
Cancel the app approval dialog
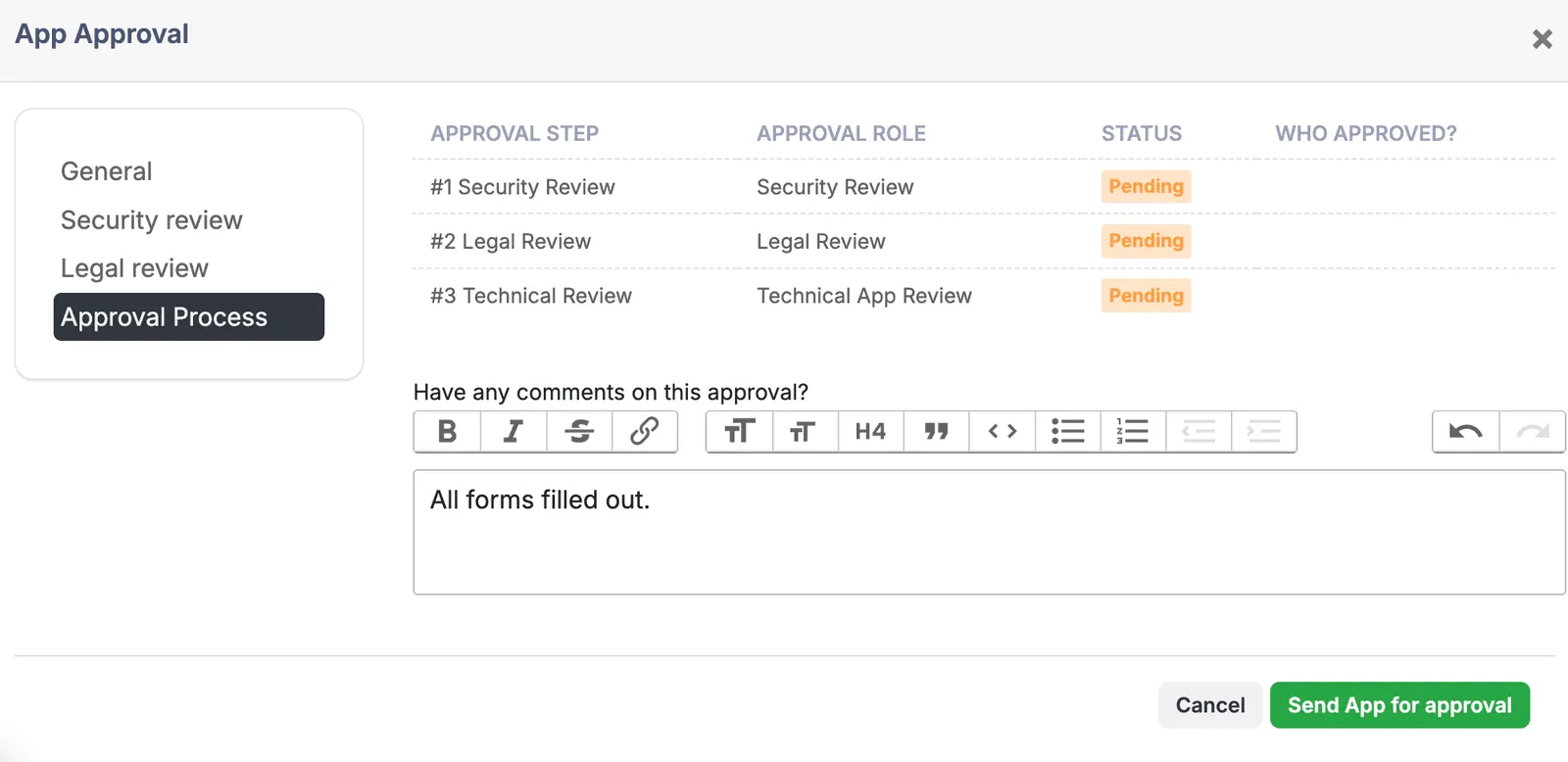click(x=1210, y=705)
